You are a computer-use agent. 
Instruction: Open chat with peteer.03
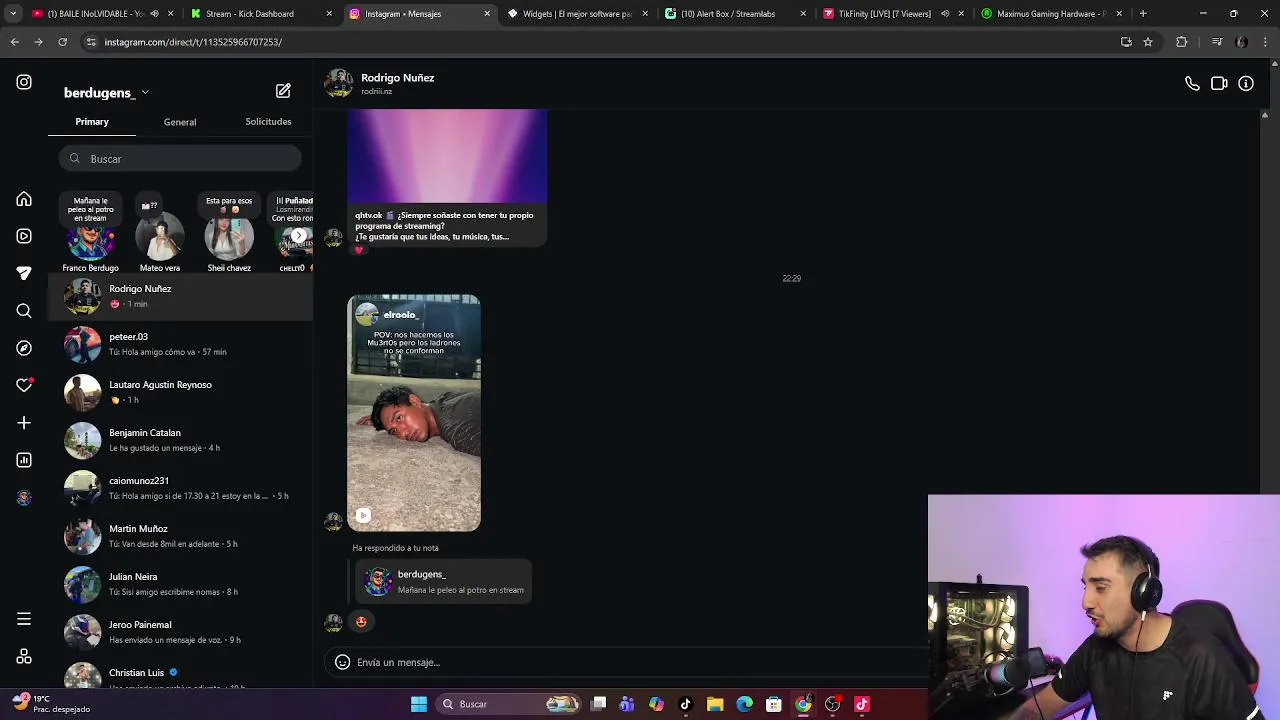point(180,344)
